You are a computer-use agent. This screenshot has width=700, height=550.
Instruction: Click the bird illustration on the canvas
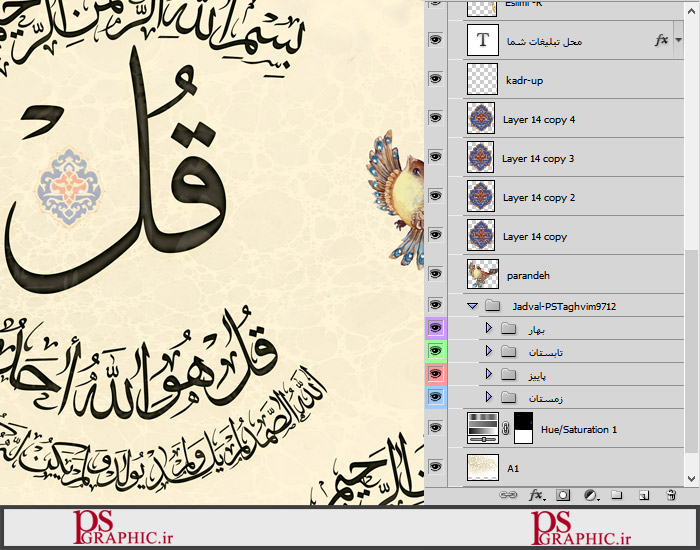[x=396, y=199]
